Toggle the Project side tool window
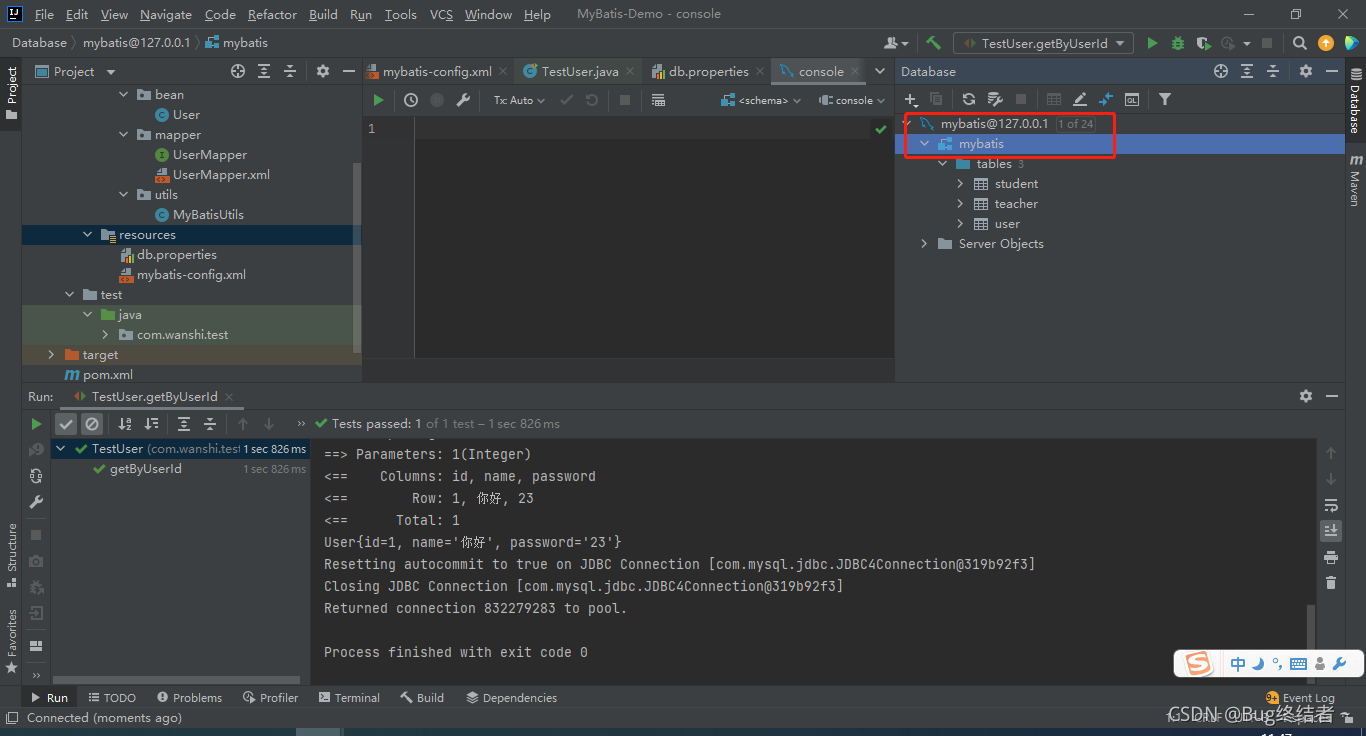The height and width of the screenshot is (736, 1366). [x=11, y=93]
